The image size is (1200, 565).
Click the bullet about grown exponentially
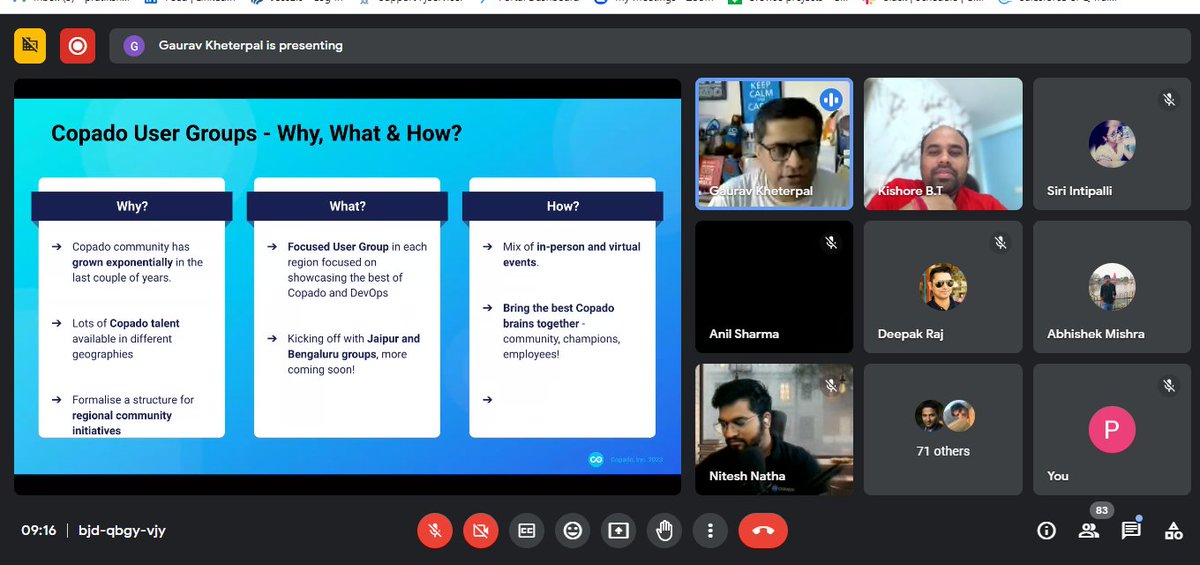(137, 262)
